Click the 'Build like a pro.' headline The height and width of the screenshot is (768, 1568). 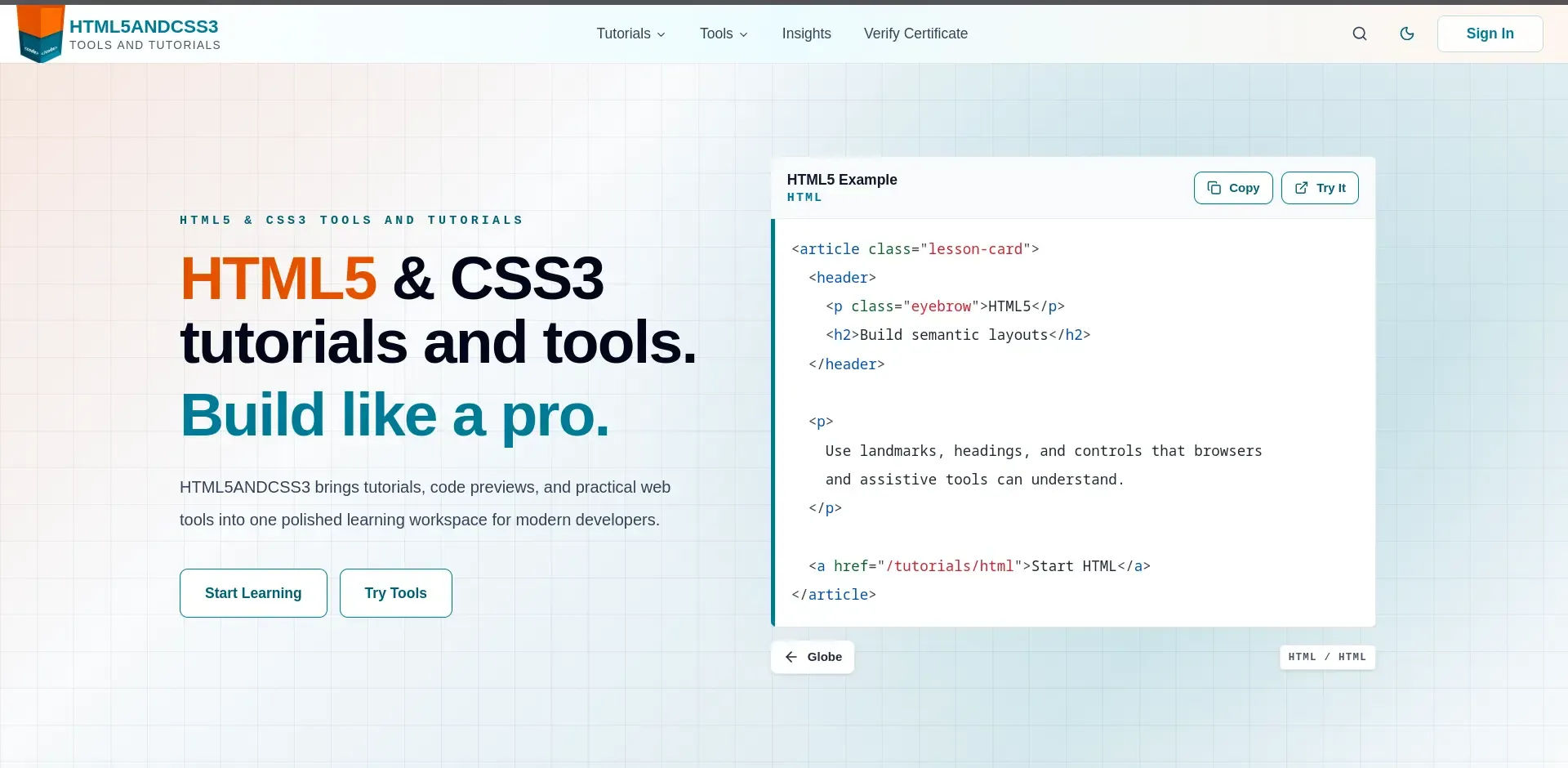394,415
